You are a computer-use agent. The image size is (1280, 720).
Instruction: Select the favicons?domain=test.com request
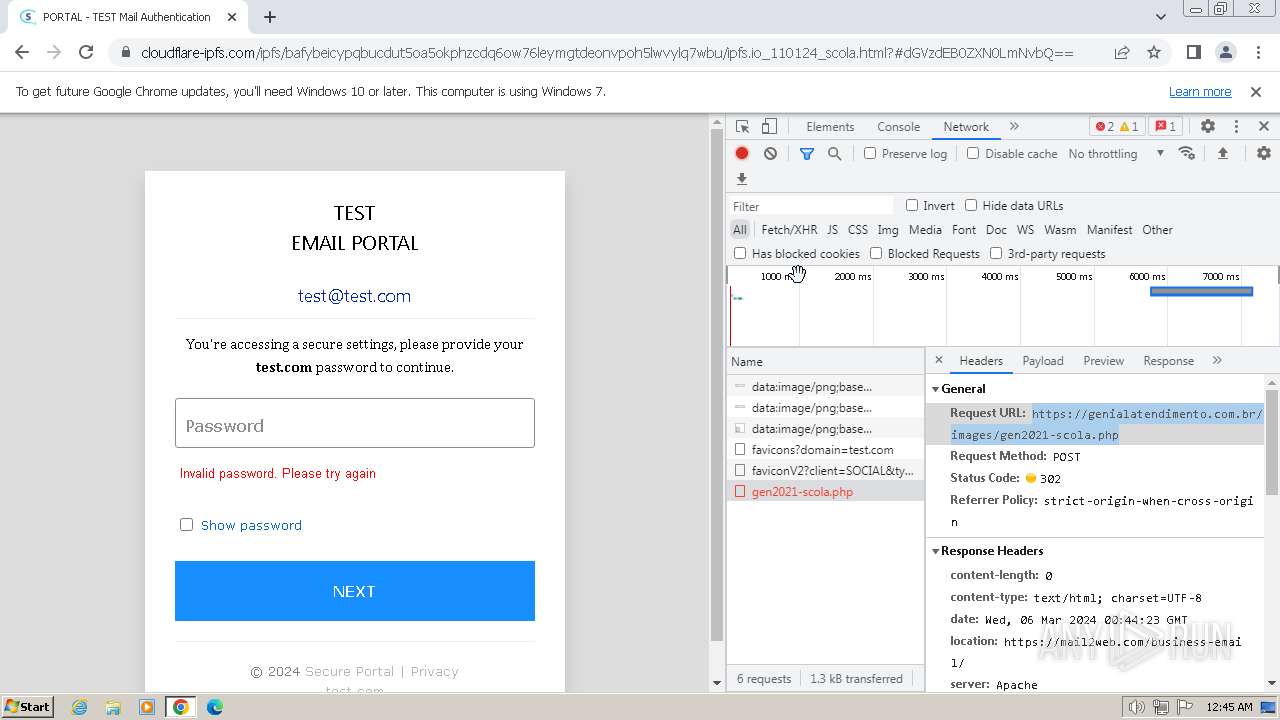825,450
